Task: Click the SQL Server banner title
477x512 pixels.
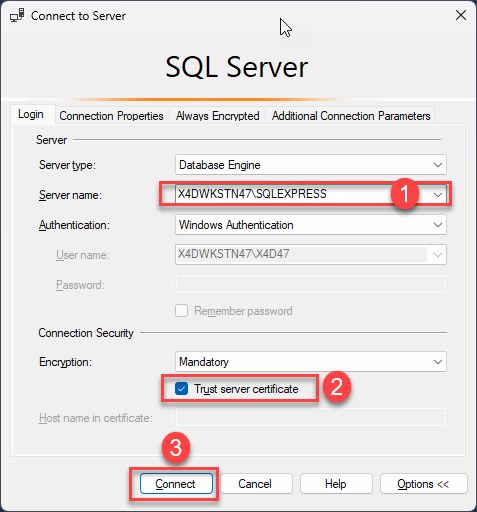Action: 236,67
